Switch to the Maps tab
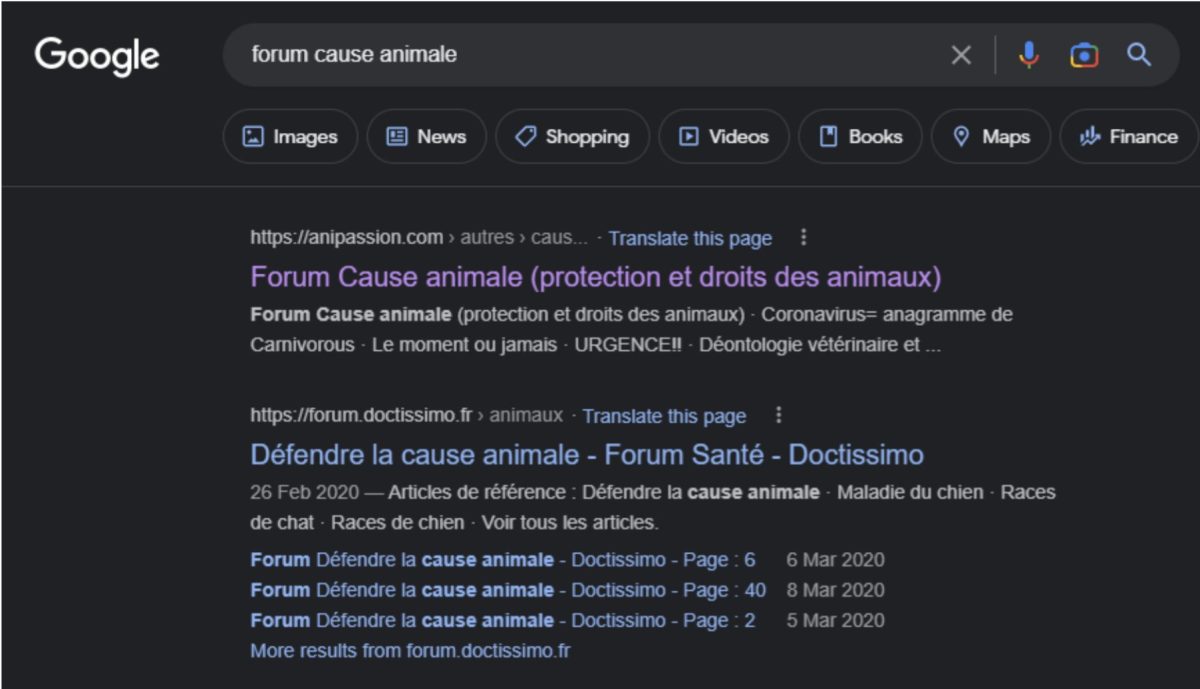Image resolution: width=1200 pixels, height=689 pixels. coord(991,137)
